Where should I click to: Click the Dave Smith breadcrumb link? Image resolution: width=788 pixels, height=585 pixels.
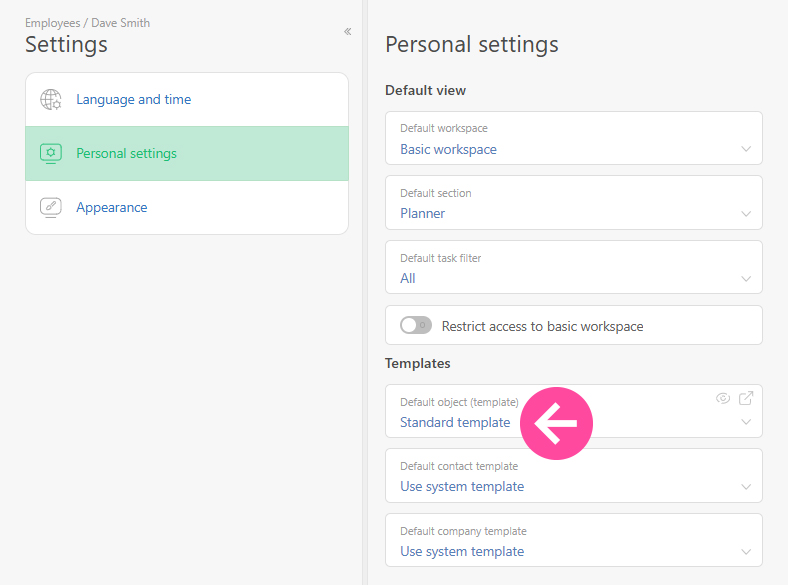120,23
